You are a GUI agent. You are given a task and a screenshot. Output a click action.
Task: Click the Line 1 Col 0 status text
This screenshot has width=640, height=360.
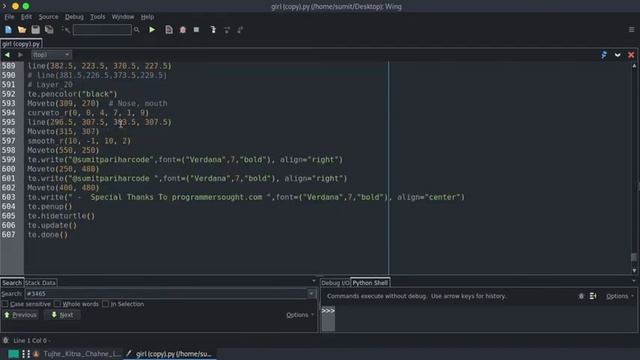click(x=30, y=340)
